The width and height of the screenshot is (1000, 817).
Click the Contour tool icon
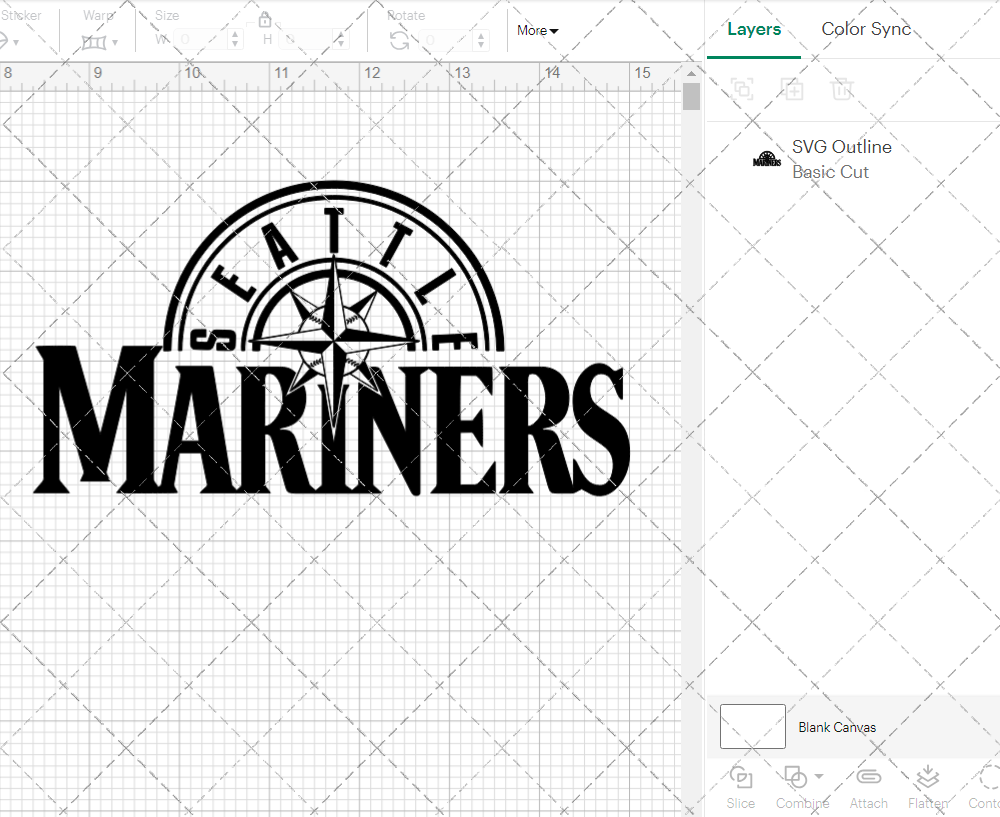click(x=988, y=778)
